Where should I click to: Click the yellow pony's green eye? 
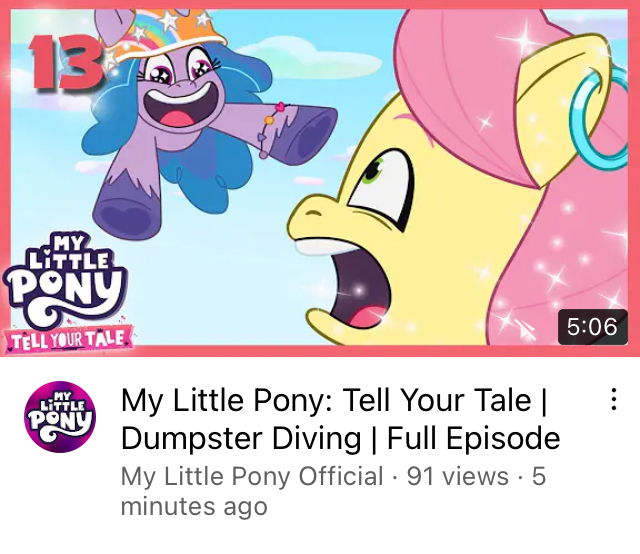(373, 171)
